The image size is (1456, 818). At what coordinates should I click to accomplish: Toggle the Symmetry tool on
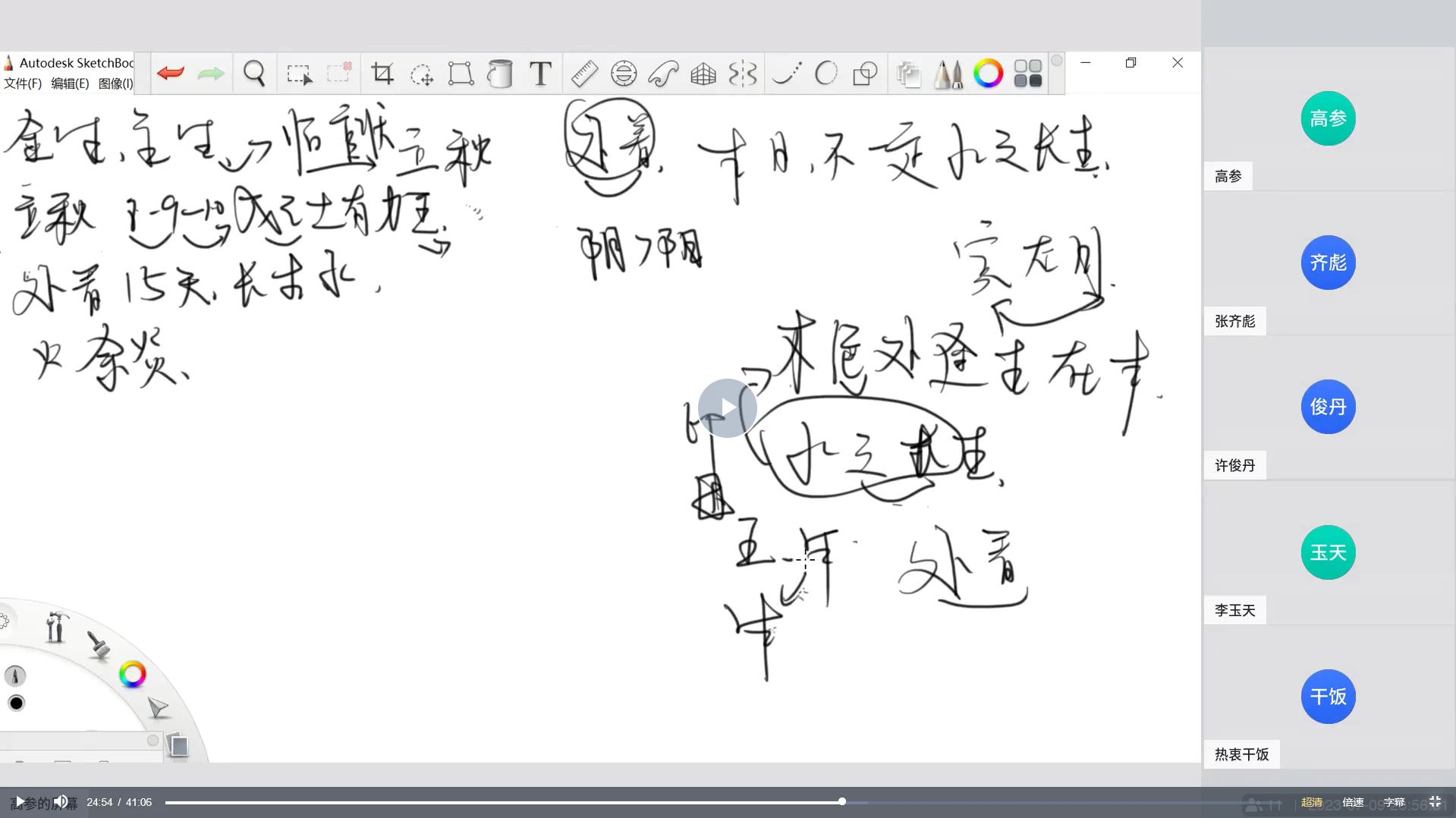[743, 74]
